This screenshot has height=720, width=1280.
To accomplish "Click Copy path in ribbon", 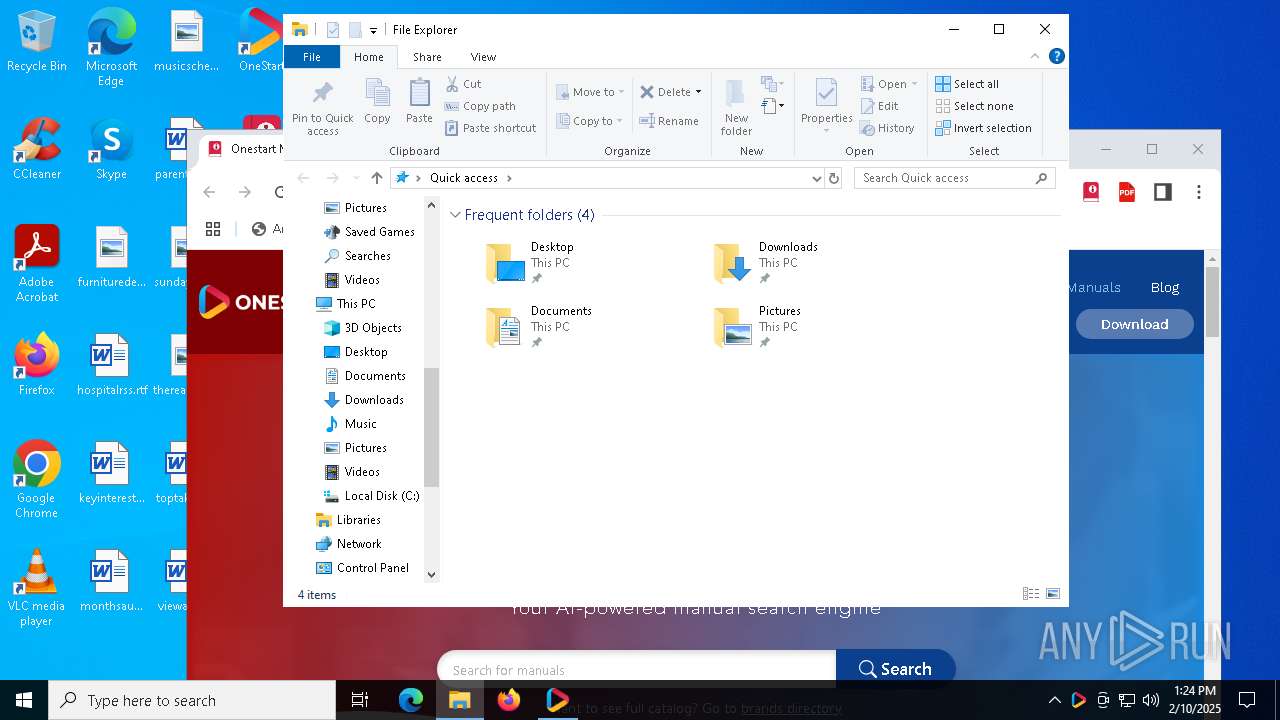I will click(x=480, y=106).
